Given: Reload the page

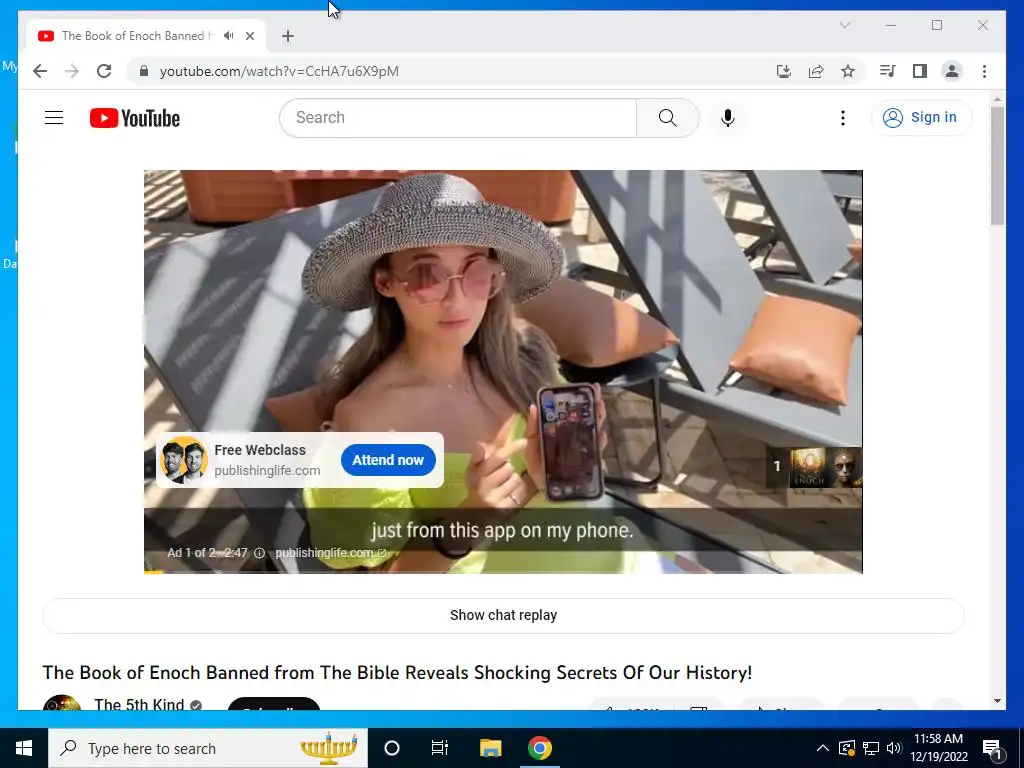Looking at the screenshot, I should coord(104,71).
